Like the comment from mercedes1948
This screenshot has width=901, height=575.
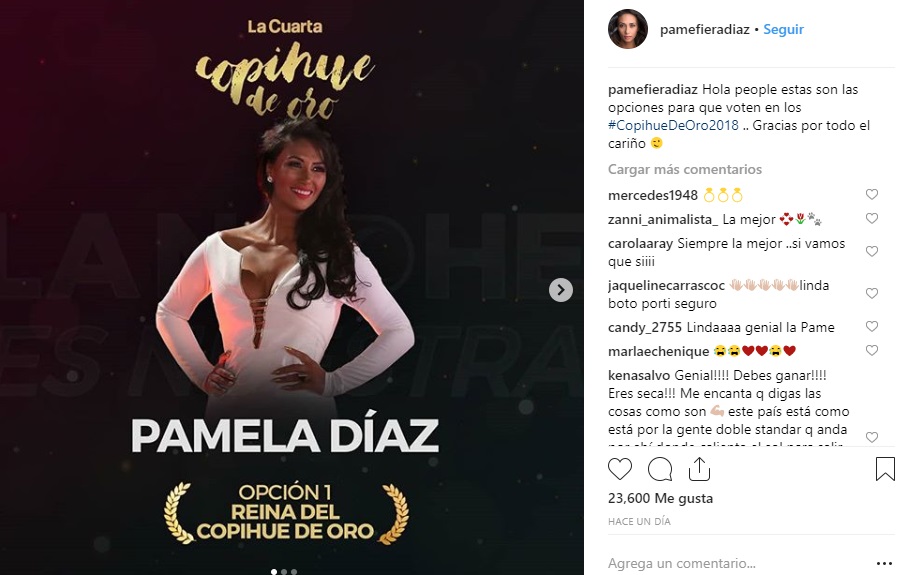872,195
